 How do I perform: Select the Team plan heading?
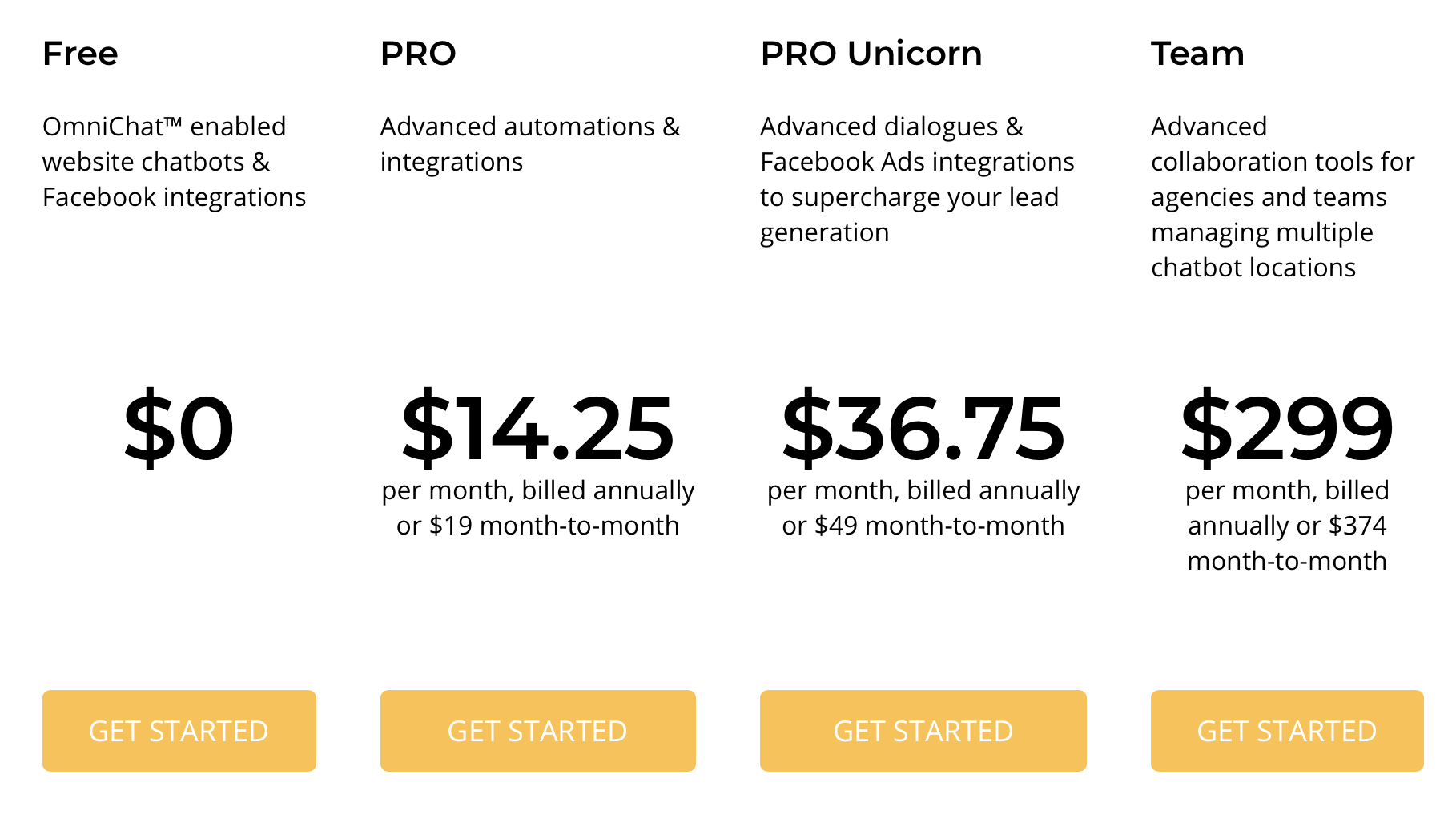1197,54
